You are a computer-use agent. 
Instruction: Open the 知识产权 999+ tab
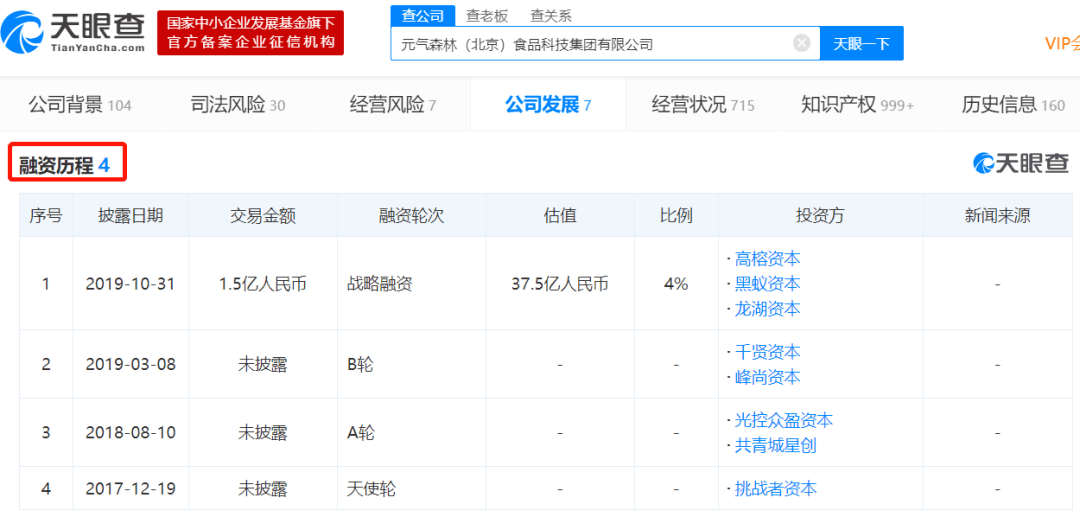[x=858, y=105]
